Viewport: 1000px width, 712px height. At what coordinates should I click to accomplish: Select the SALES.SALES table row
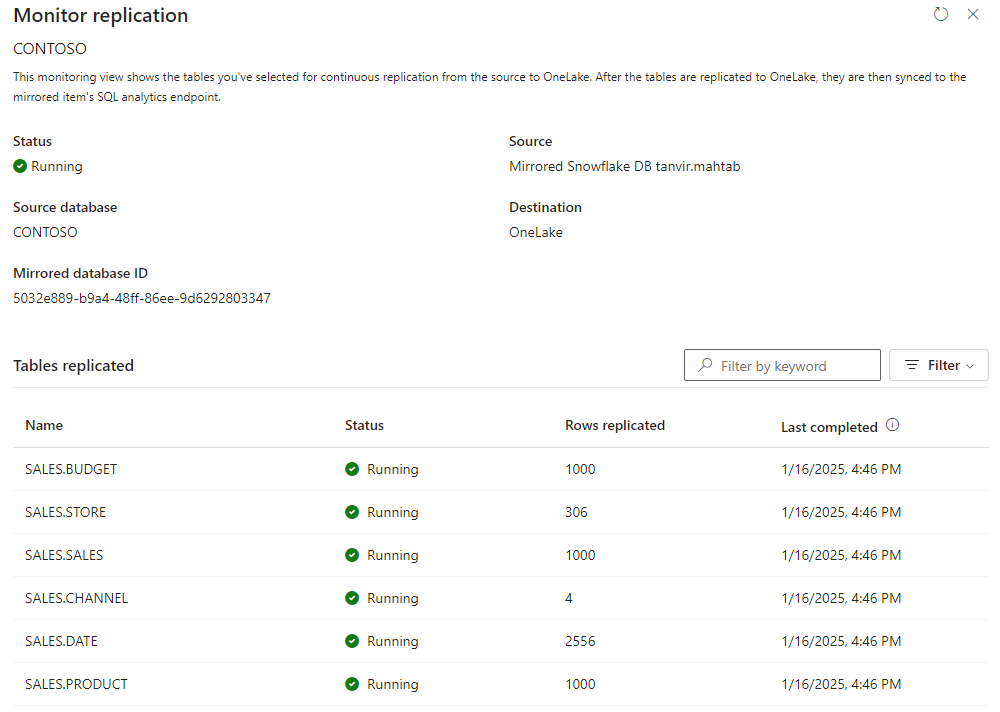[x=501, y=555]
